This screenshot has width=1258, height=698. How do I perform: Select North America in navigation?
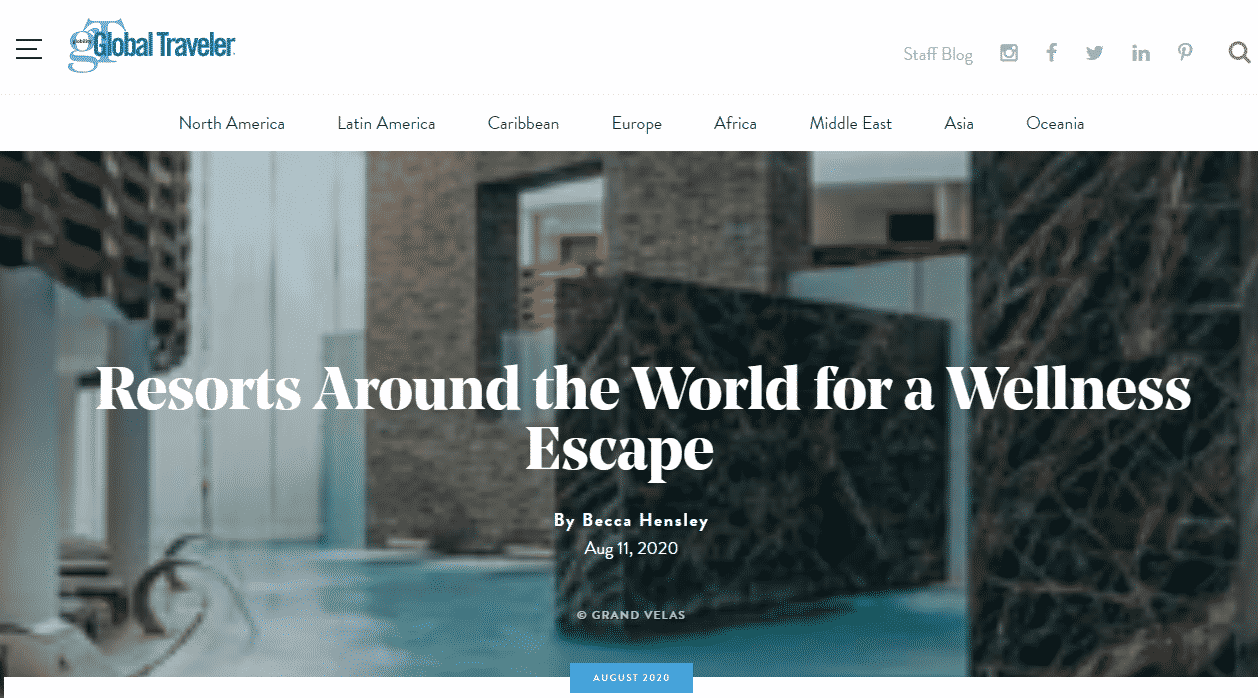coord(232,124)
